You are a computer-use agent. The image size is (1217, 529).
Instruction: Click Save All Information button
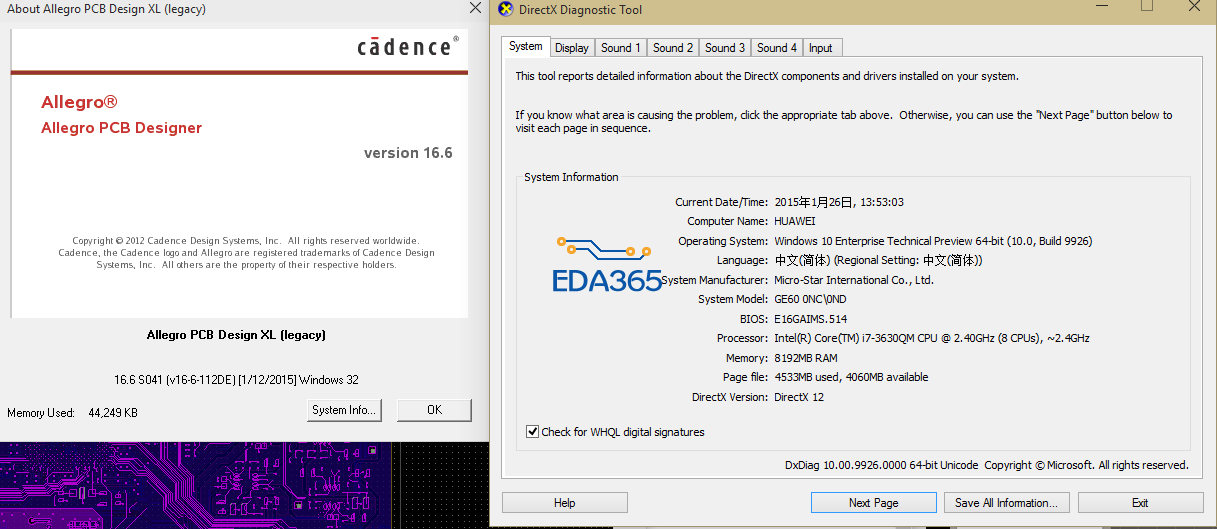(1006, 503)
